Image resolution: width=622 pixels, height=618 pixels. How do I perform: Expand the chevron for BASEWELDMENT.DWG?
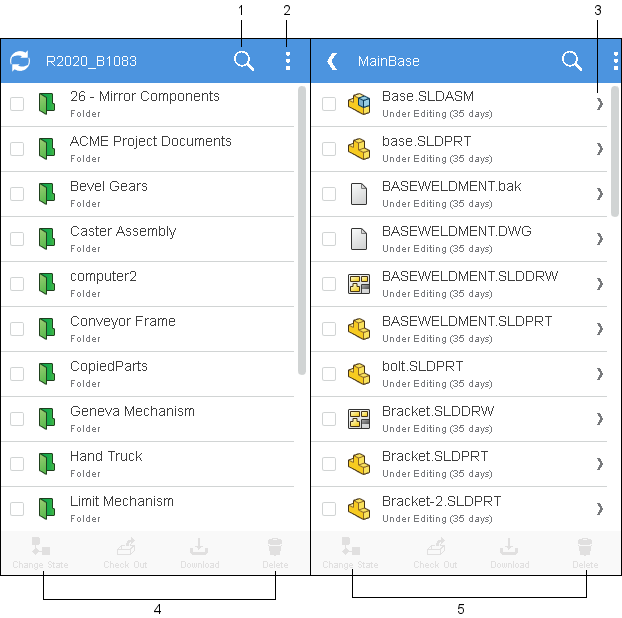(600, 238)
